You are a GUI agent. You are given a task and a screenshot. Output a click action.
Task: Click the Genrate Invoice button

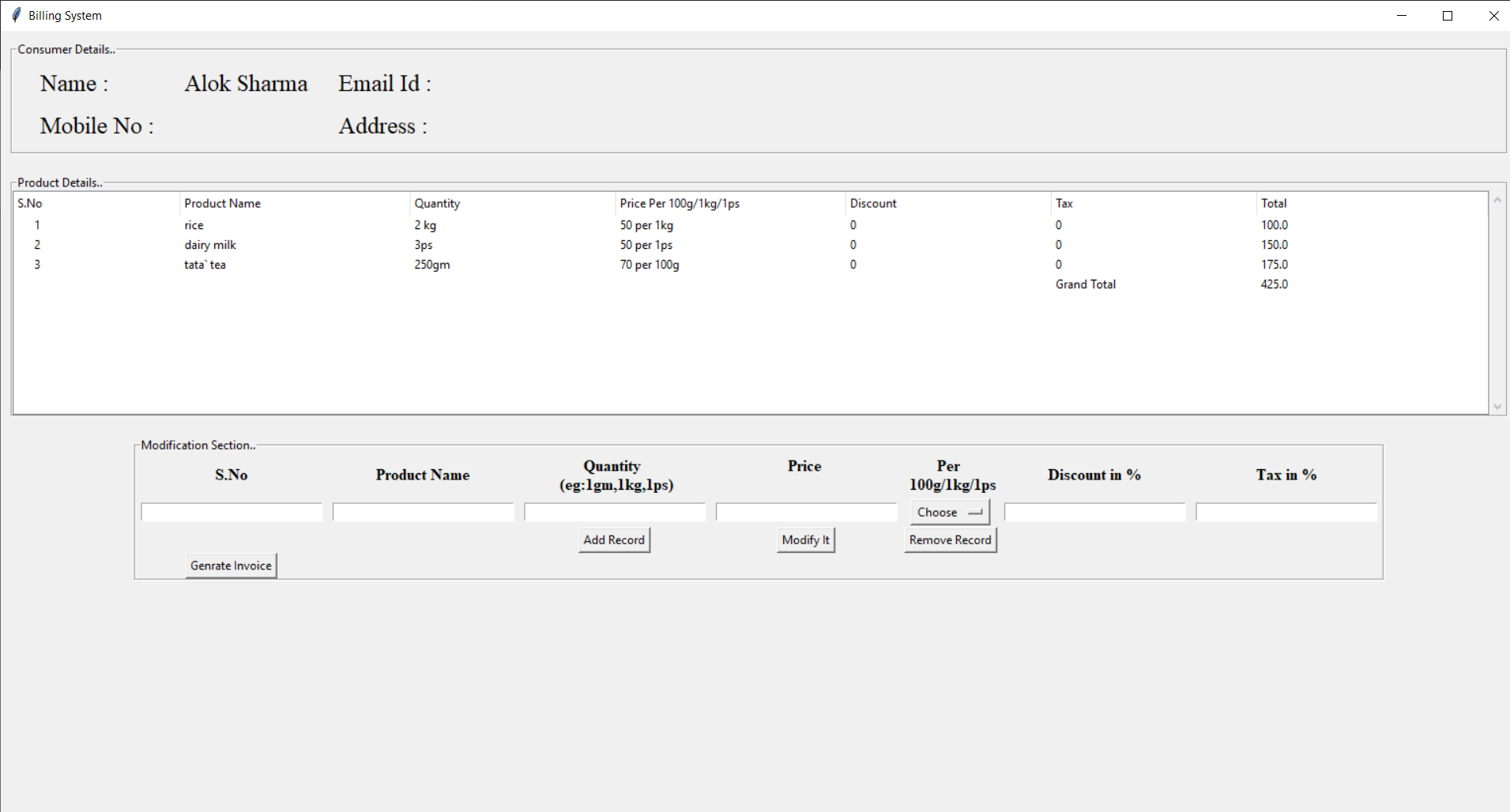point(230,565)
